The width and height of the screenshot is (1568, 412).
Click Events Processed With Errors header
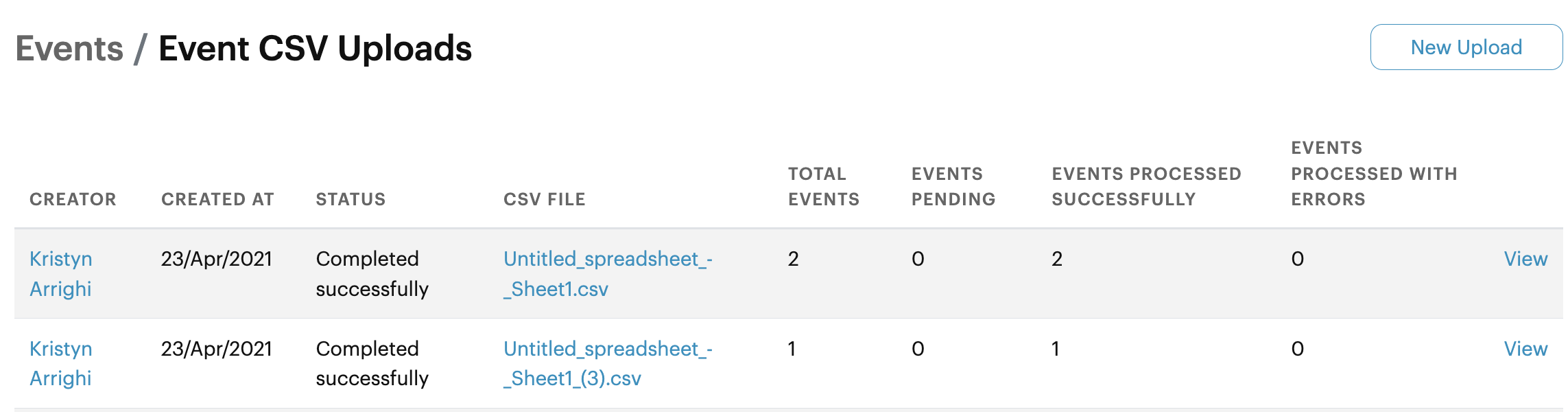click(1374, 173)
